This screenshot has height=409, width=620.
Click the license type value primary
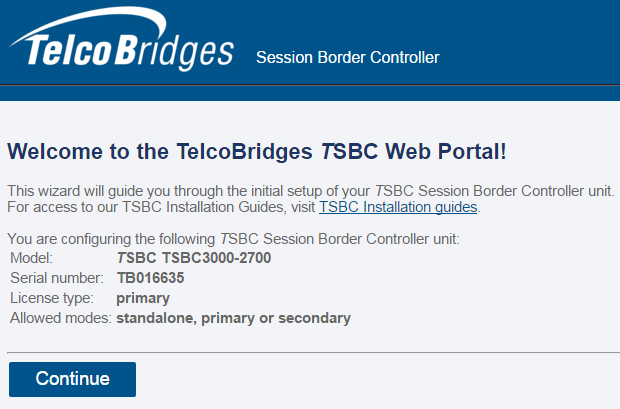click(x=143, y=298)
